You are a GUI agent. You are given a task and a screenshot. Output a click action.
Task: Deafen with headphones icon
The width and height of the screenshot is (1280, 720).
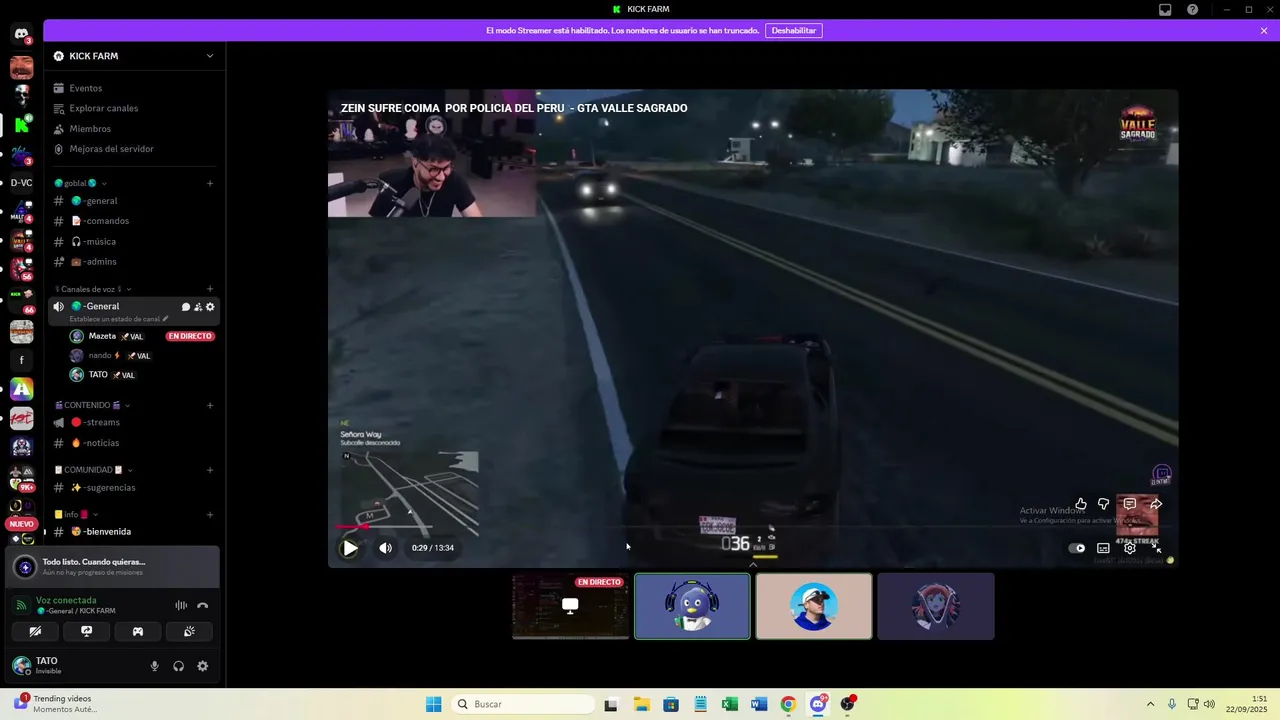178,666
